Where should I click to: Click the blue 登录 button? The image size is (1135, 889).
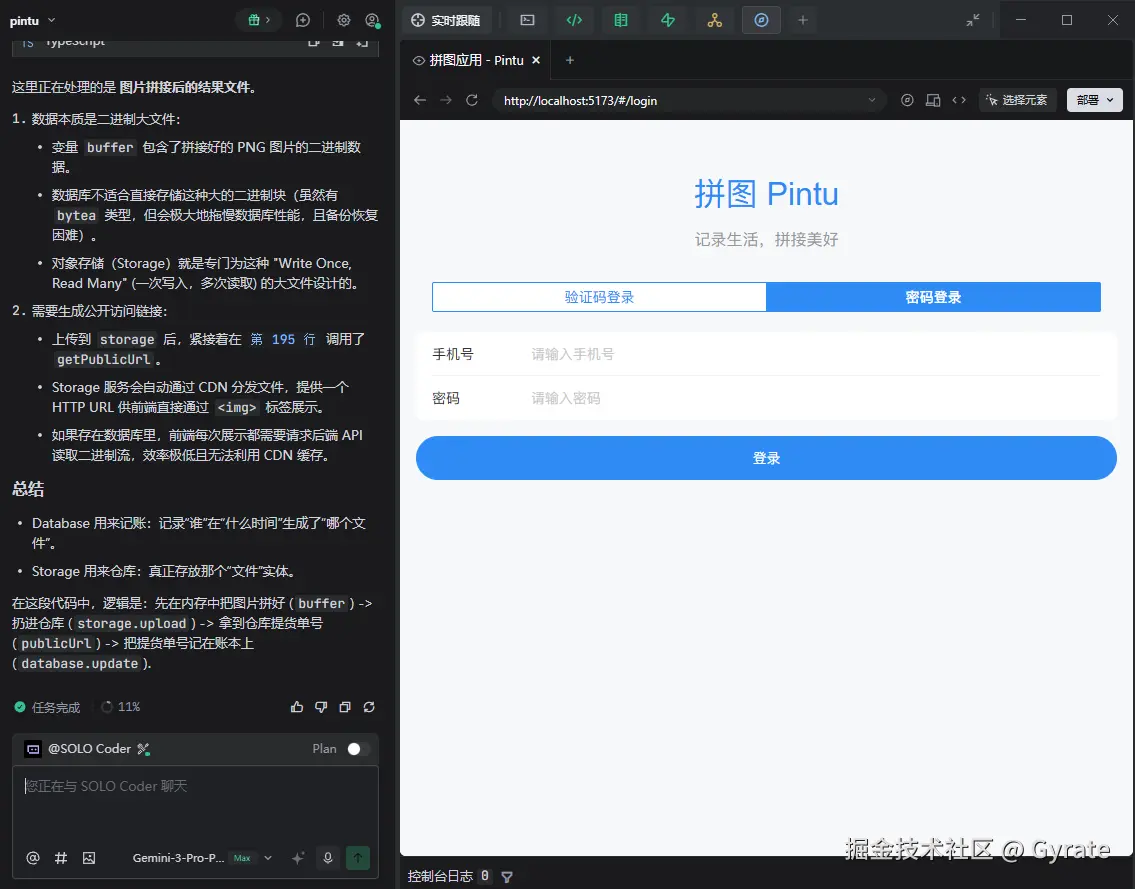click(x=767, y=458)
